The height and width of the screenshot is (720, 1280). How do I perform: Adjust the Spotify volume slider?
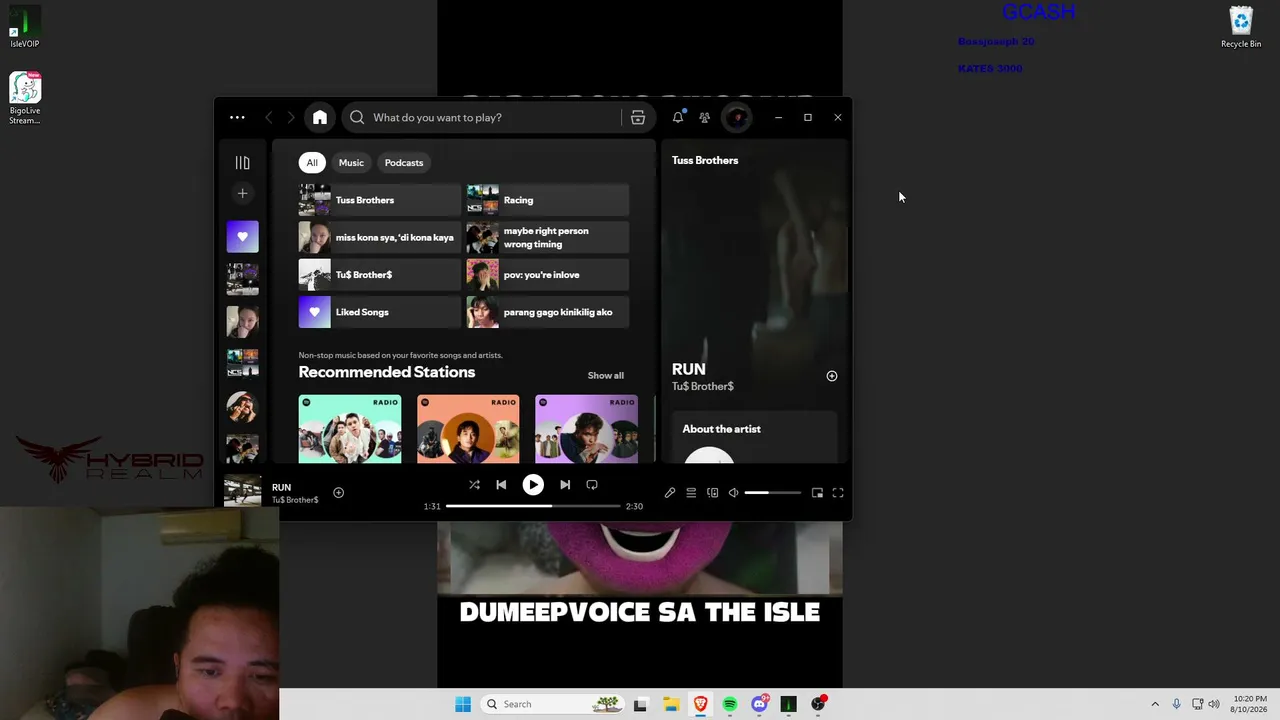pyautogui.click(x=773, y=493)
